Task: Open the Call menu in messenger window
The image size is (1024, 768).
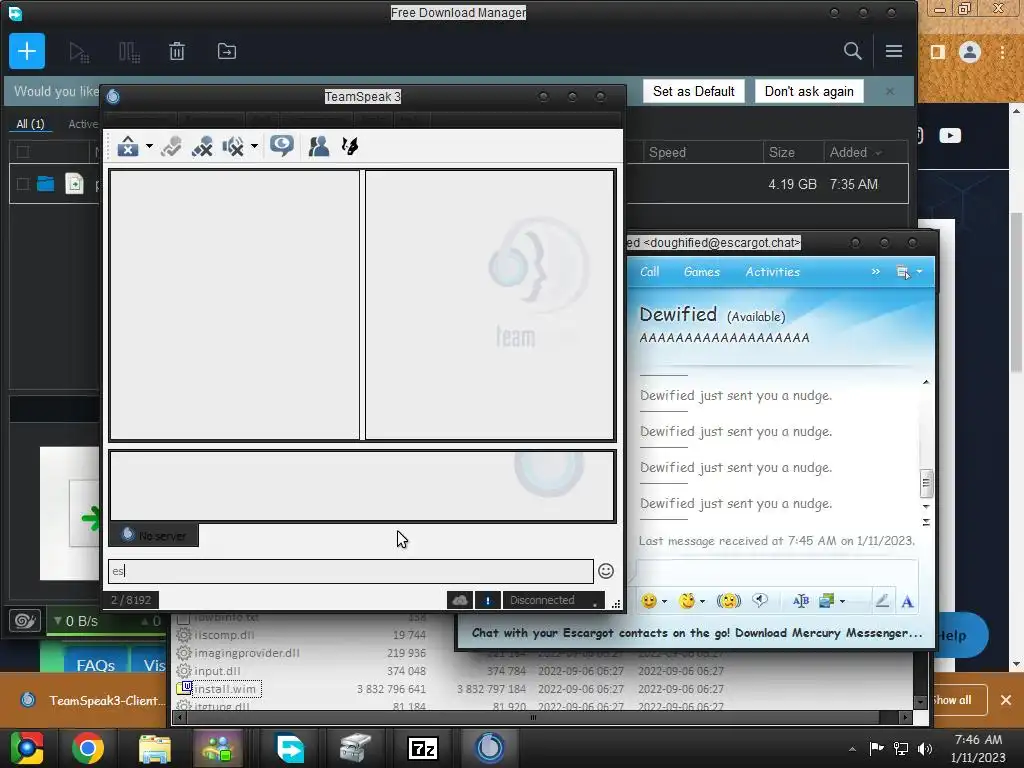Action: pyautogui.click(x=649, y=272)
